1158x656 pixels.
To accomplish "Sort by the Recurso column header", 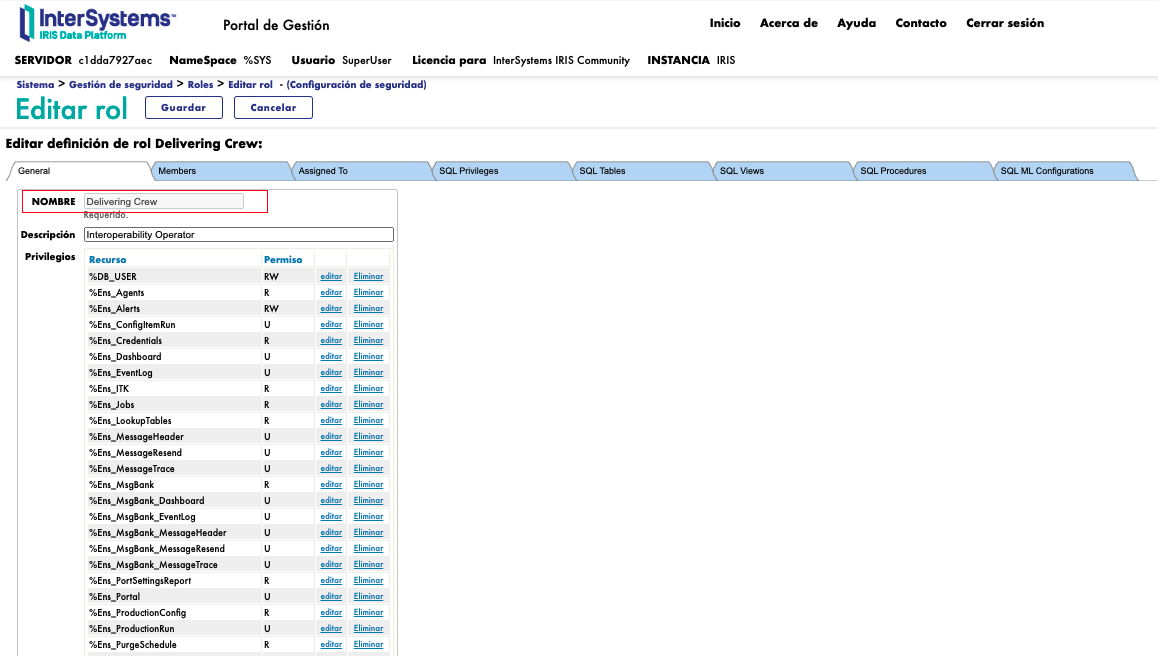I will [x=107, y=260].
